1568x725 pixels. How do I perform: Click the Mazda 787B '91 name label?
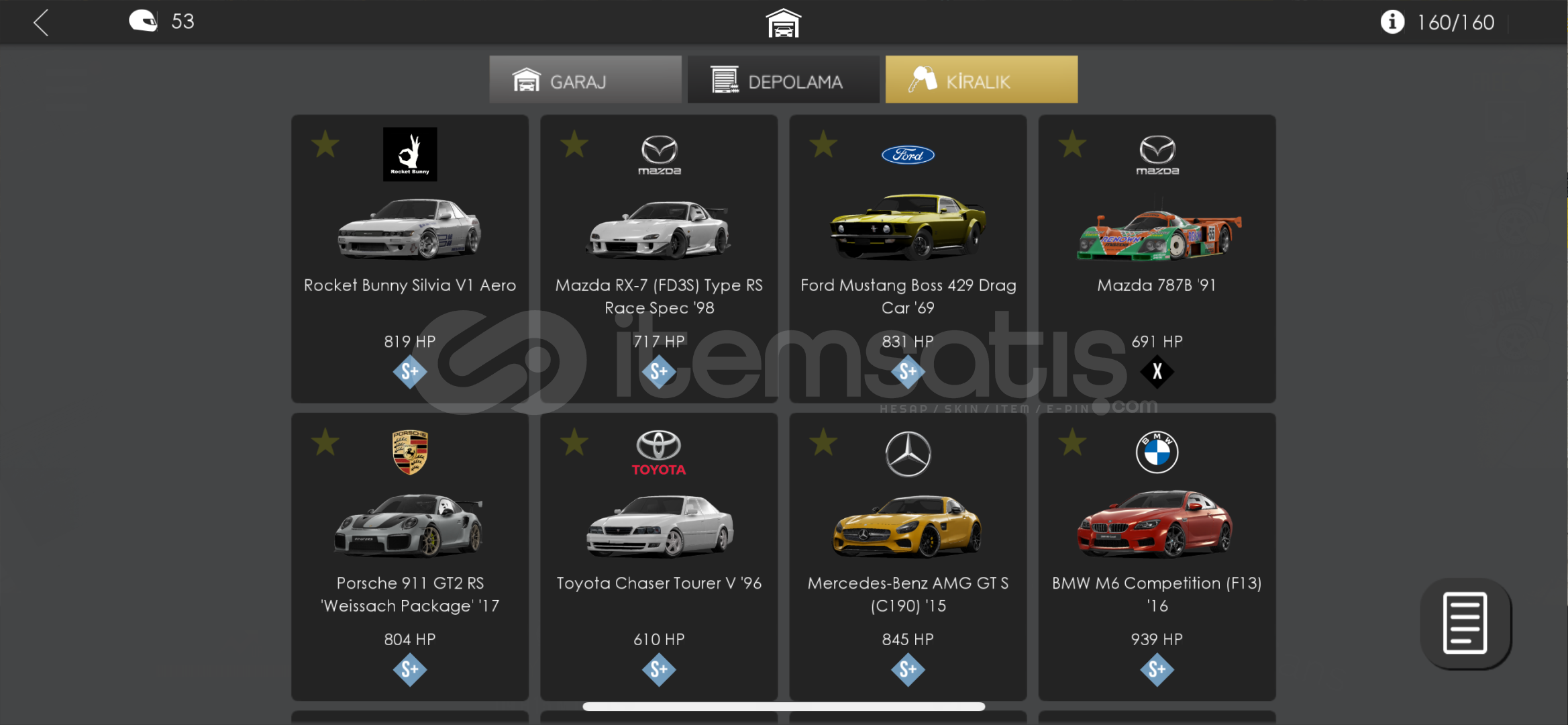1157,285
